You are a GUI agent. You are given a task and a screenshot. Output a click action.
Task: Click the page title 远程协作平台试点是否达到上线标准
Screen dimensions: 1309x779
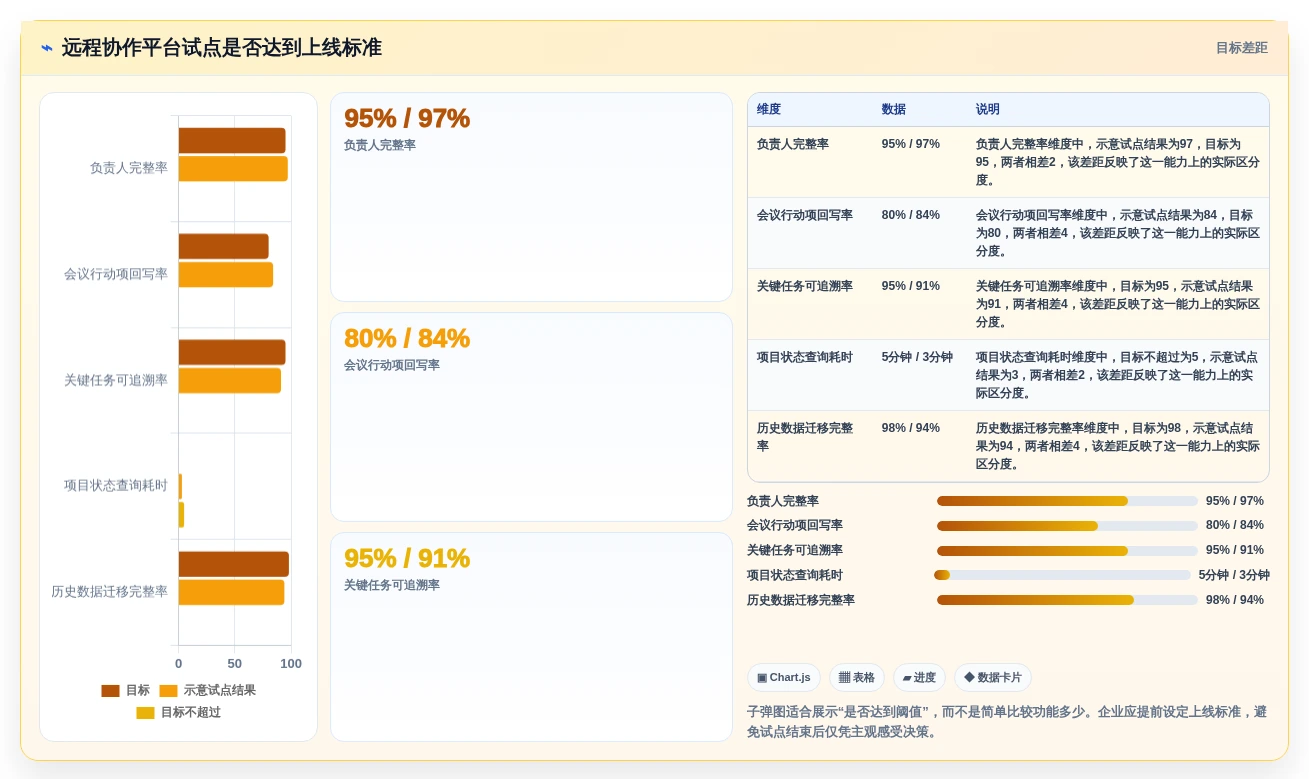point(222,48)
